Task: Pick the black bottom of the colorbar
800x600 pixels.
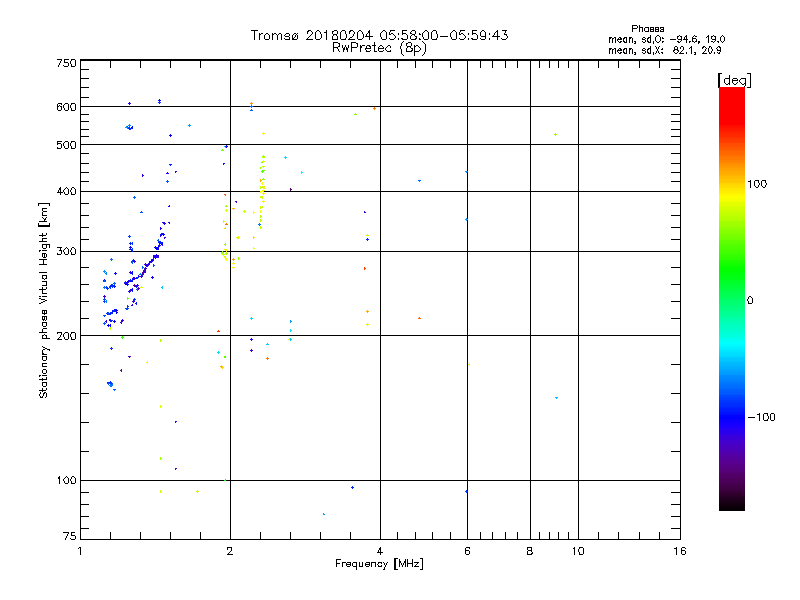Action: [731, 505]
